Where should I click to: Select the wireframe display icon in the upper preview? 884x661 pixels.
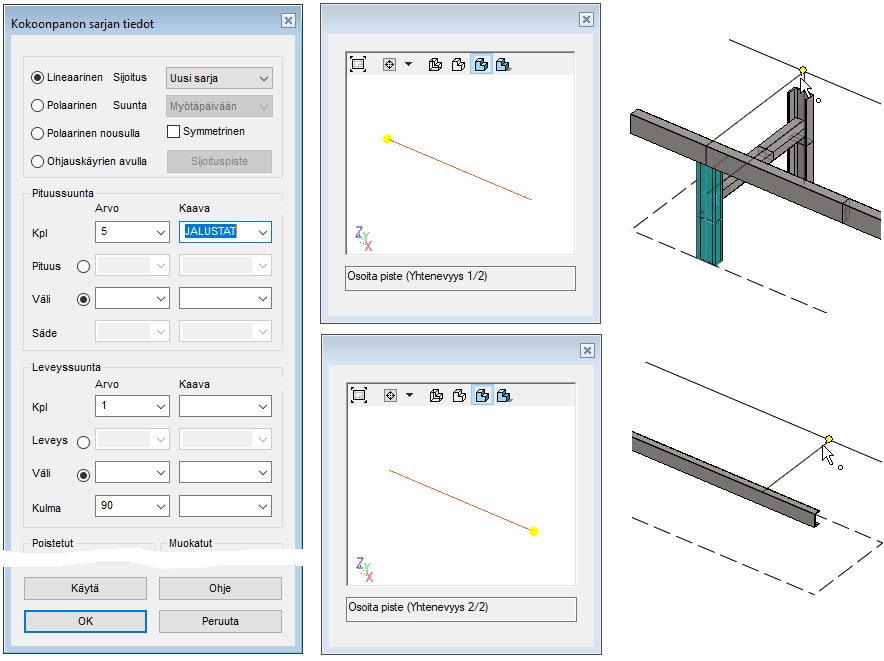435,64
